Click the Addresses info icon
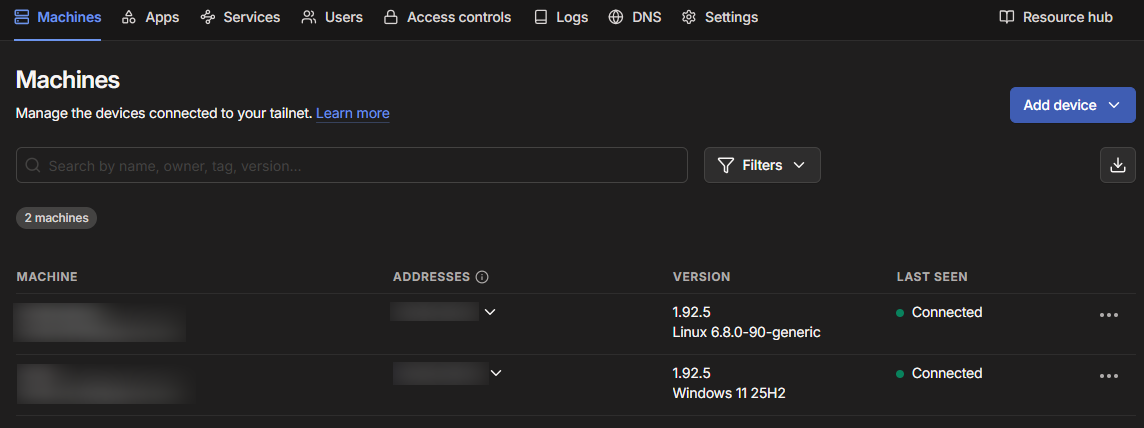The height and width of the screenshot is (428, 1144). pyautogui.click(x=482, y=277)
